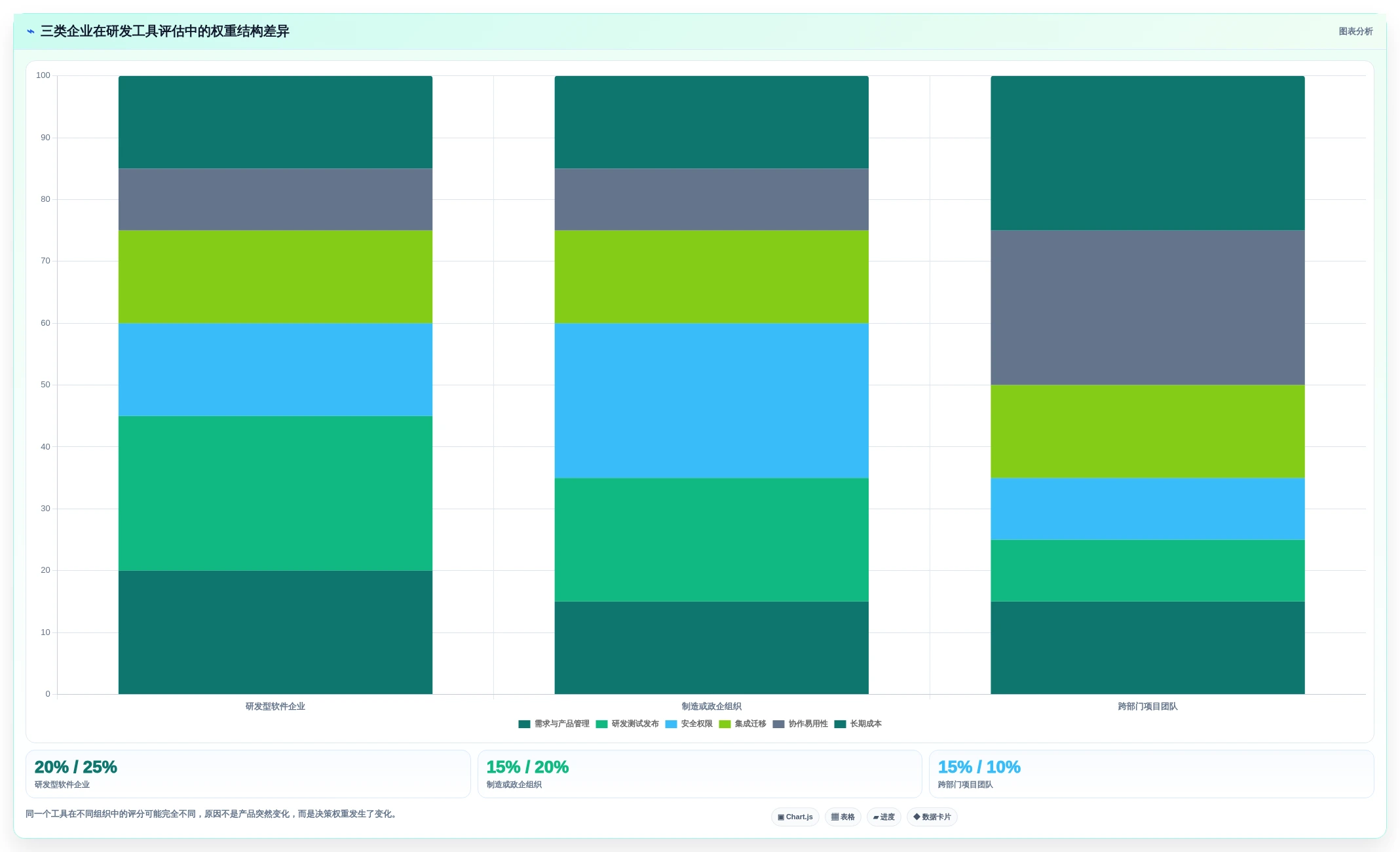Click the gray 协作易用性 segment of 制造或政企组织 bar
Viewport: 1400px width, 852px height.
[711, 199]
